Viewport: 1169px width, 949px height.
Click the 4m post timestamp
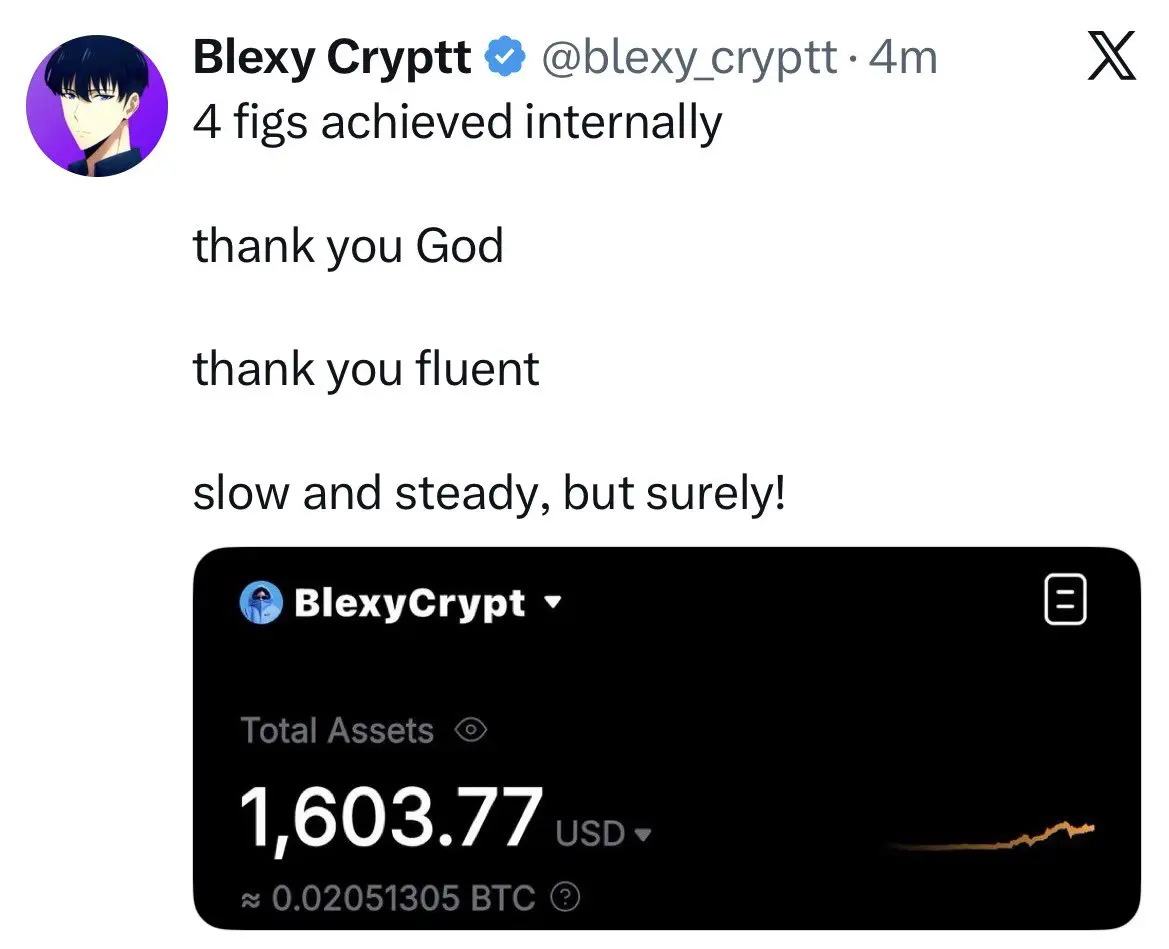[905, 58]
